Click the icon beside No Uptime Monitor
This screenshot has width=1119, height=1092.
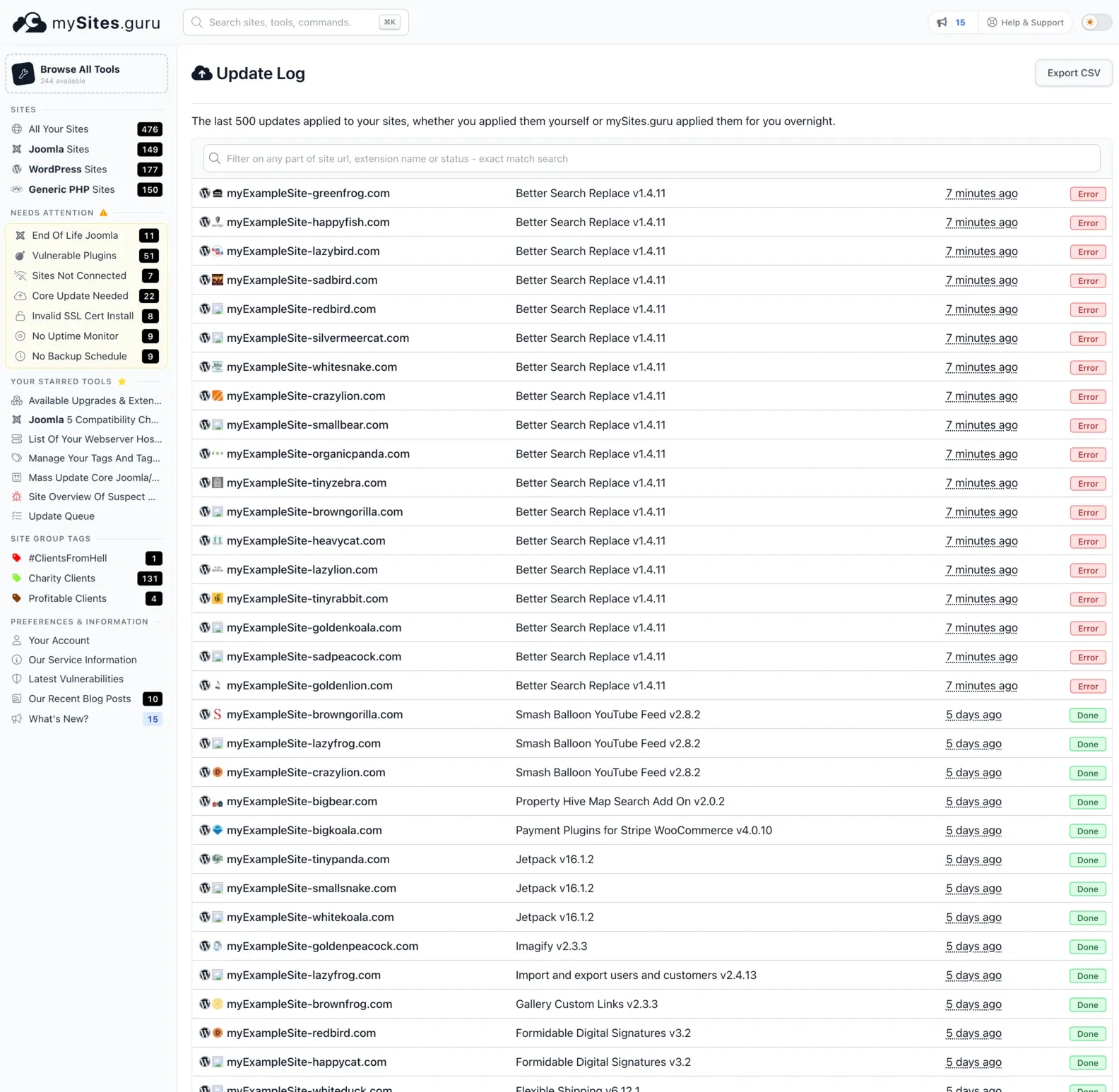(20, 336)
